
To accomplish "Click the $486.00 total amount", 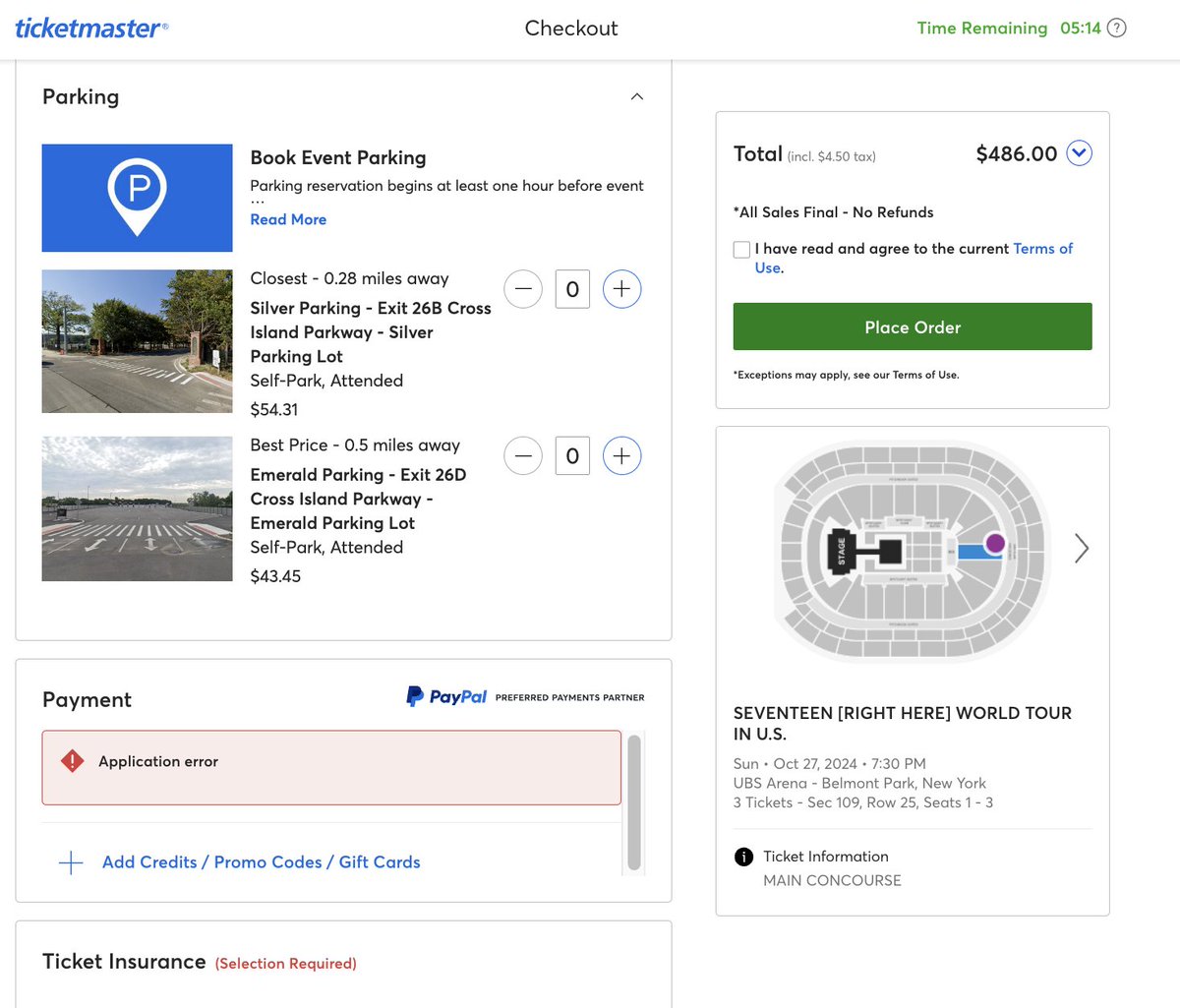I will [x=1016, y=153].
